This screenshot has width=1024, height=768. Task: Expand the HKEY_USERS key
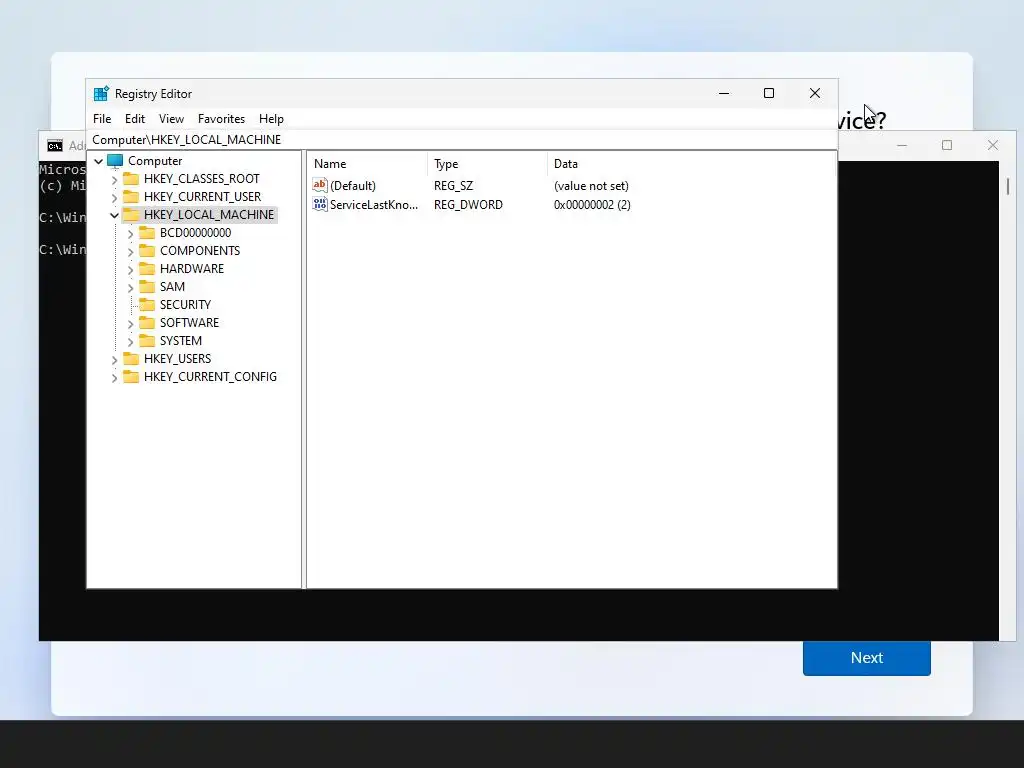(x=115, y=359)
